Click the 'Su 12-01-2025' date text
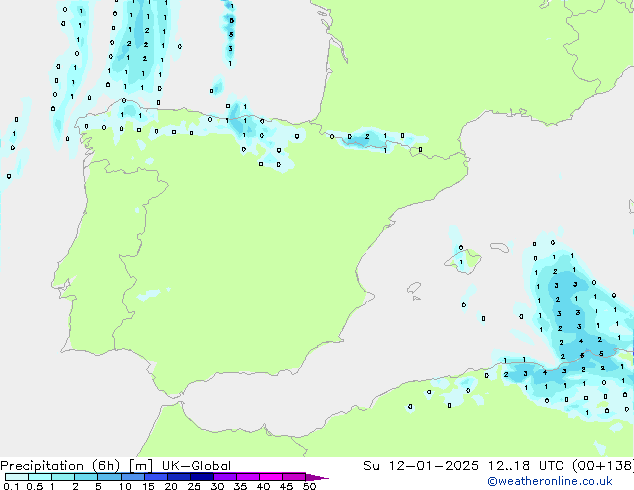 tap(421, 466)
